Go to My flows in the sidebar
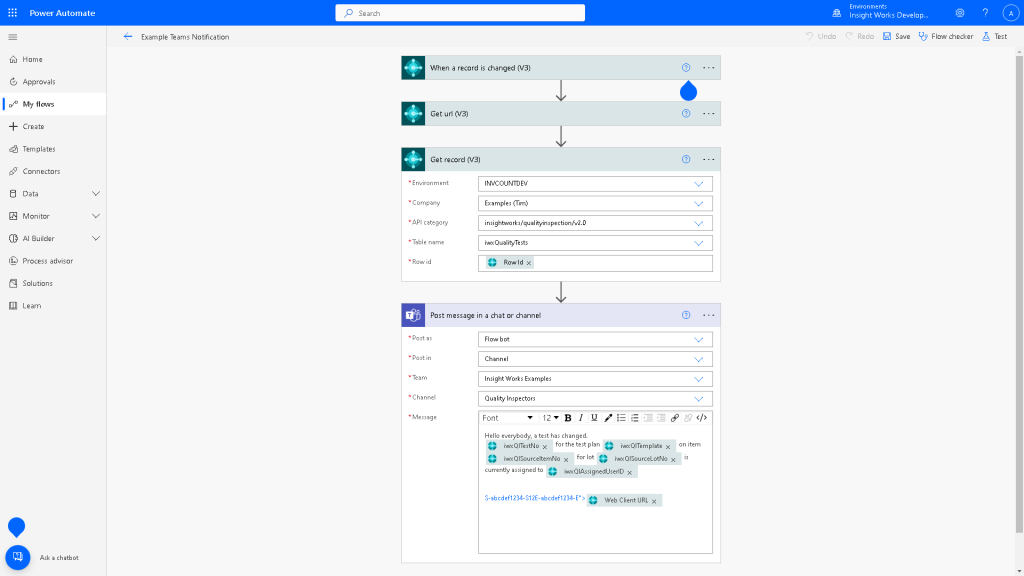This screenshot has height=576, width=1024. tap(39, 104)
